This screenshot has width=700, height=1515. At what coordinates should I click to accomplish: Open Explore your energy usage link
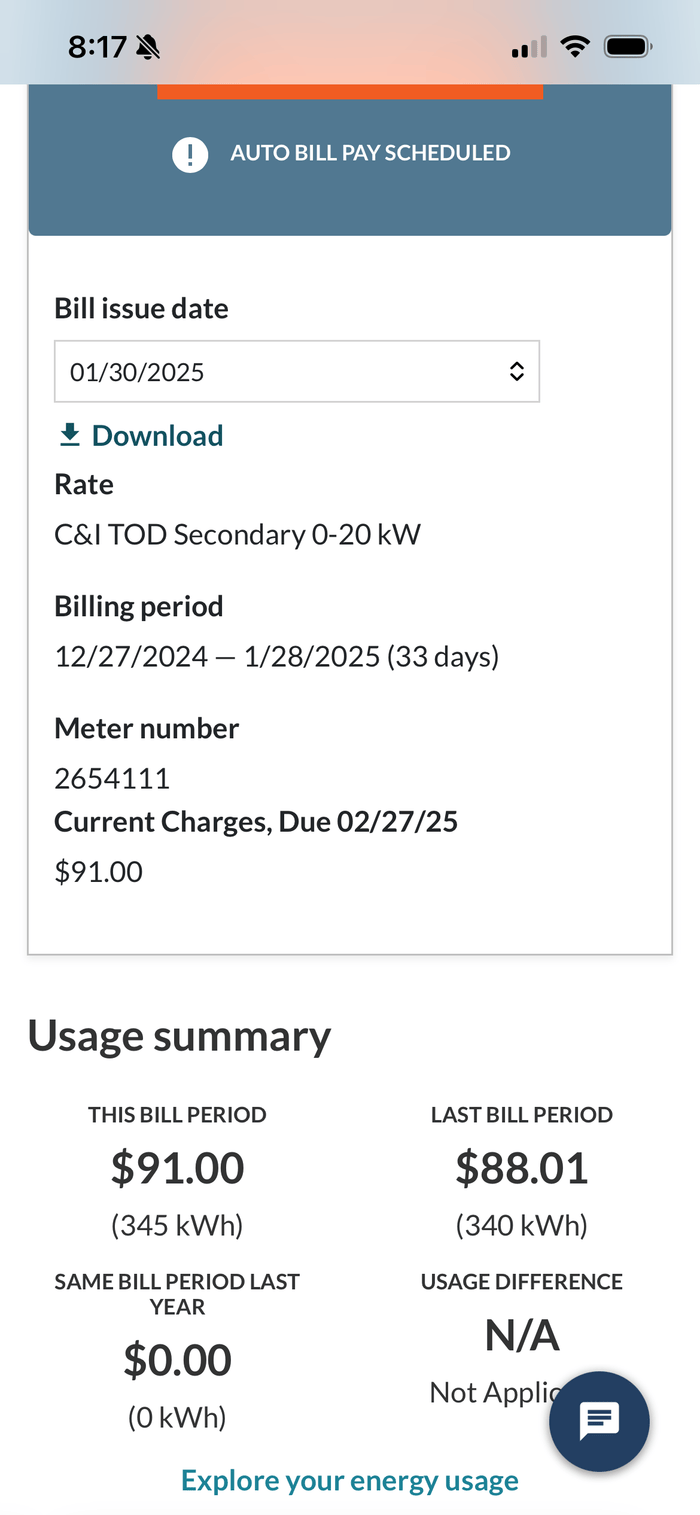point(350,1480)
